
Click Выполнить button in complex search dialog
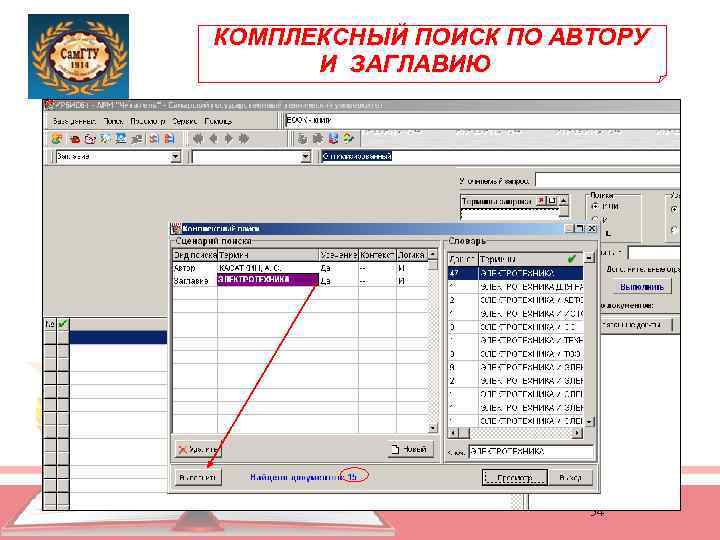click(x=197, y=477)
